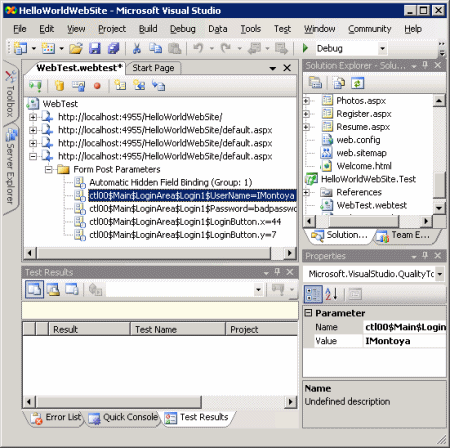This screenshot has width=450, height=448.
Task: Sort properties alphabetically with the A-Z icon
Action: click(x=332, y=294)
